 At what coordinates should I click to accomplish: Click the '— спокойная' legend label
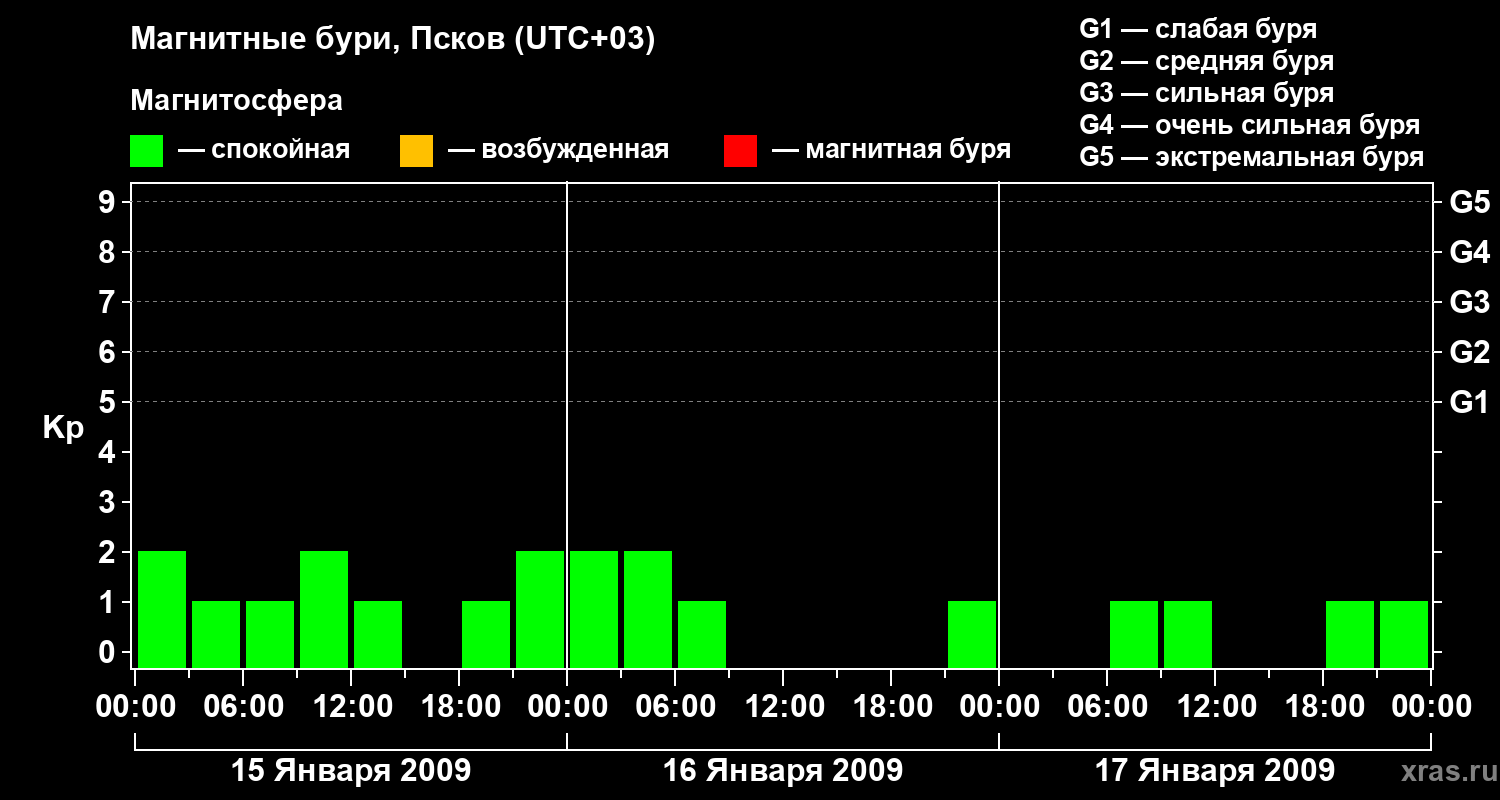264,151
